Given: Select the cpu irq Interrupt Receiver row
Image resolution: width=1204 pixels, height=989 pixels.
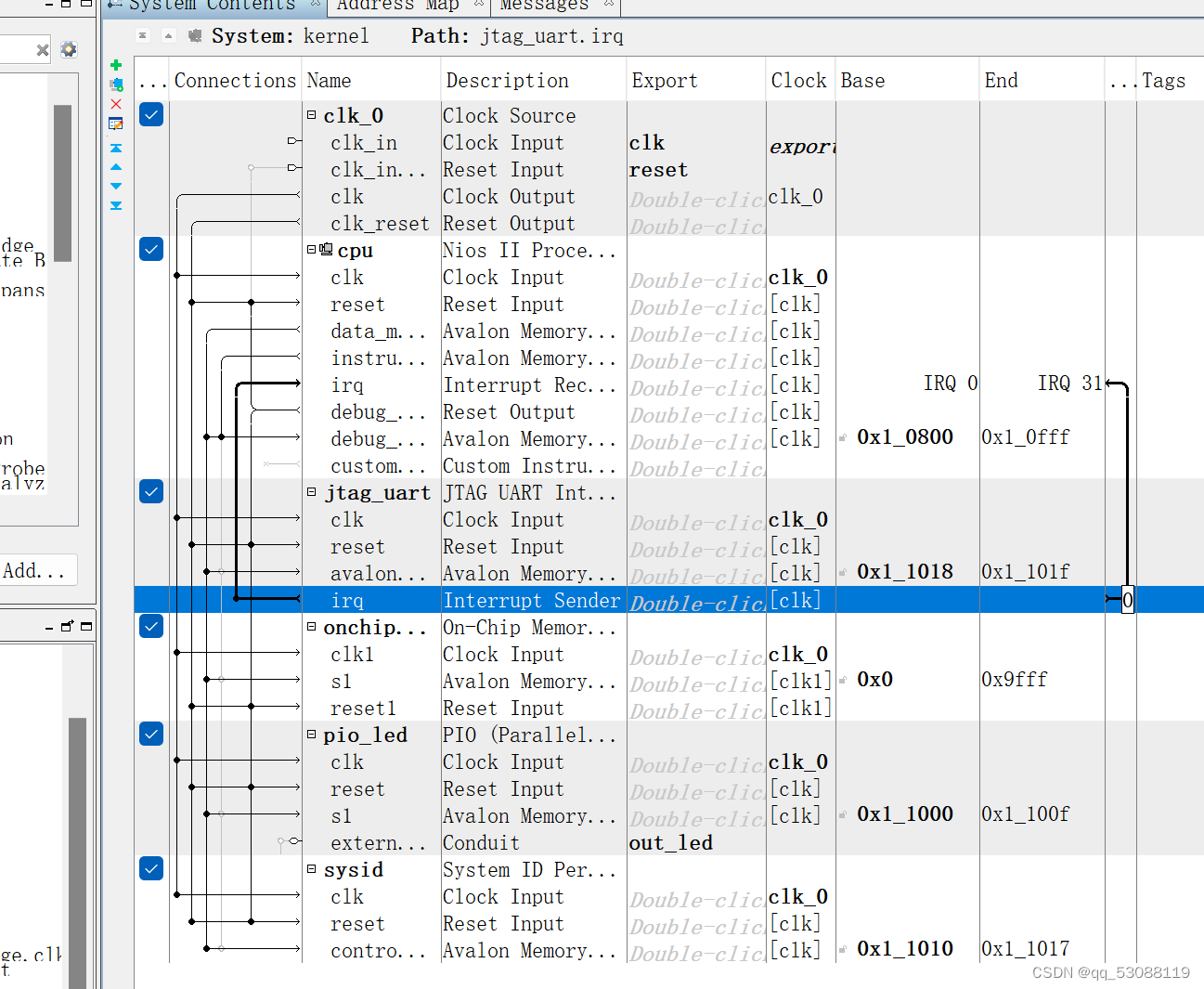Looking at the screenshot, I should tap(668, 384).
